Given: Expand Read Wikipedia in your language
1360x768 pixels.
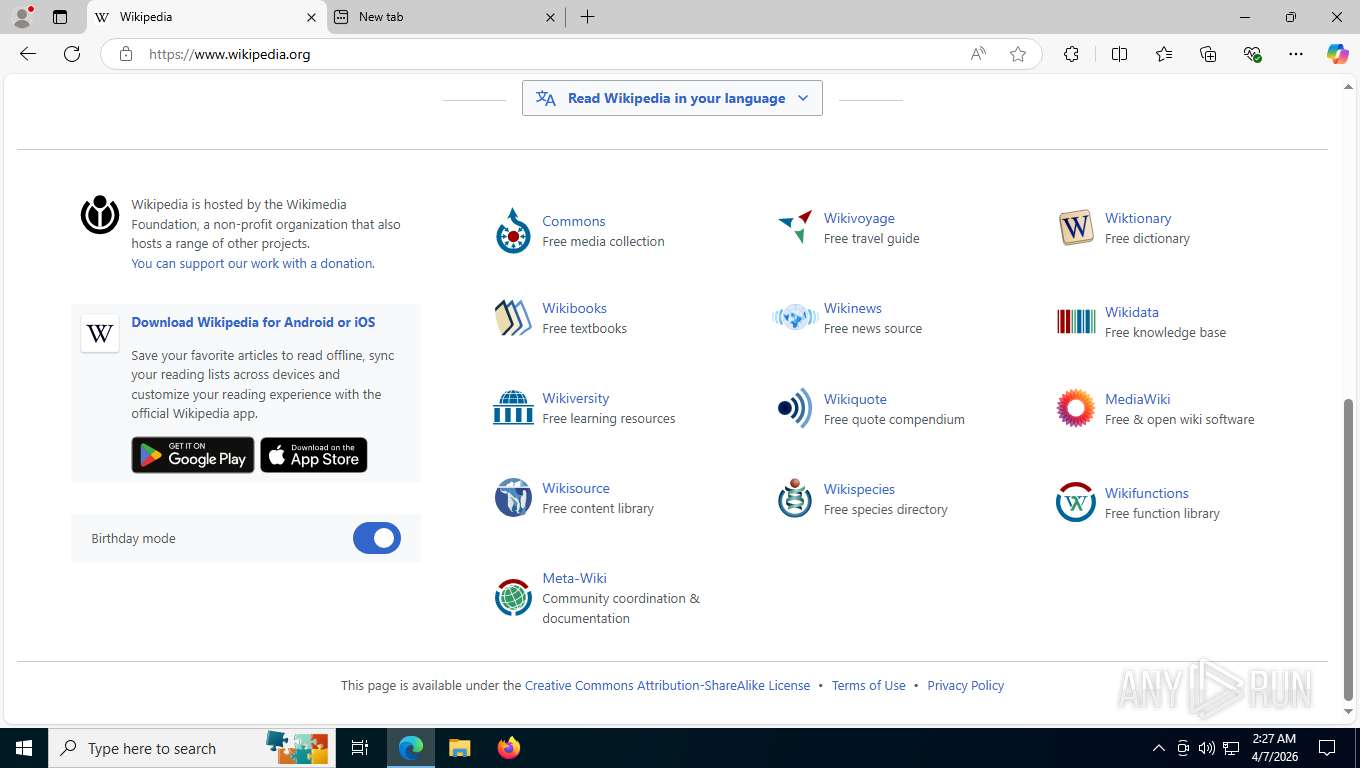Looking at the screenshot, I should click(x=672, y=98).
